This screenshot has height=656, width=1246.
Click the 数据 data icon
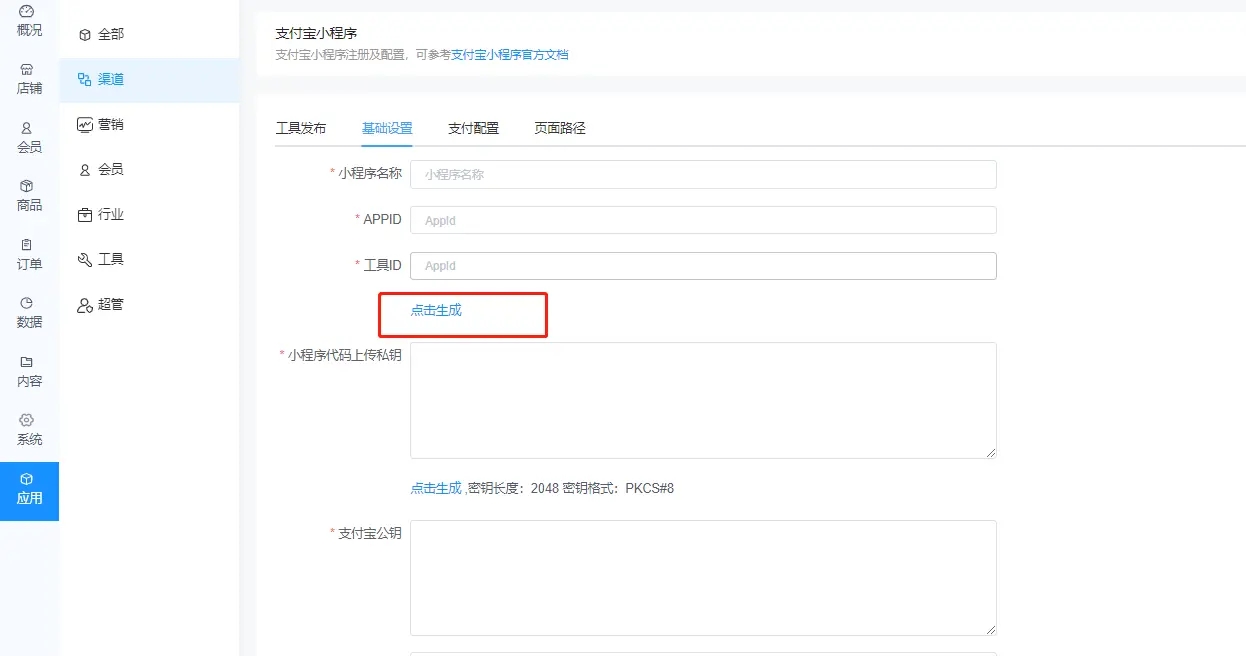pyautogui.click(x=27, y=302)
